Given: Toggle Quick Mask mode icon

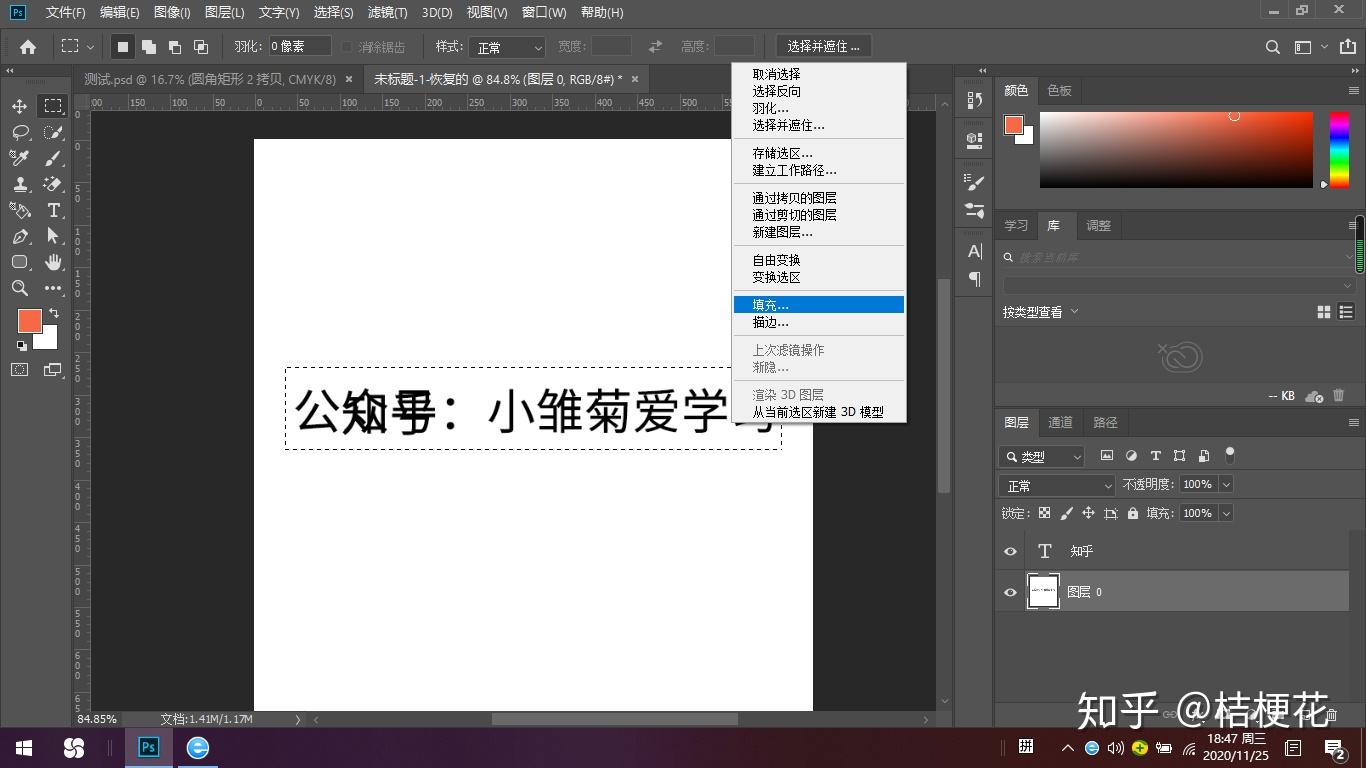Looking at the screenshot, I should click(19, 370).
